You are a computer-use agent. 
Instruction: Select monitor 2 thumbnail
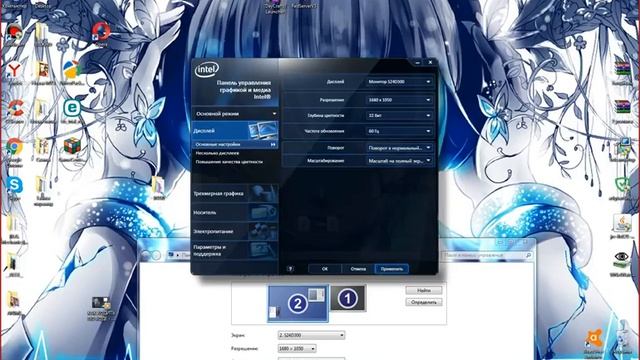point(298,304)
